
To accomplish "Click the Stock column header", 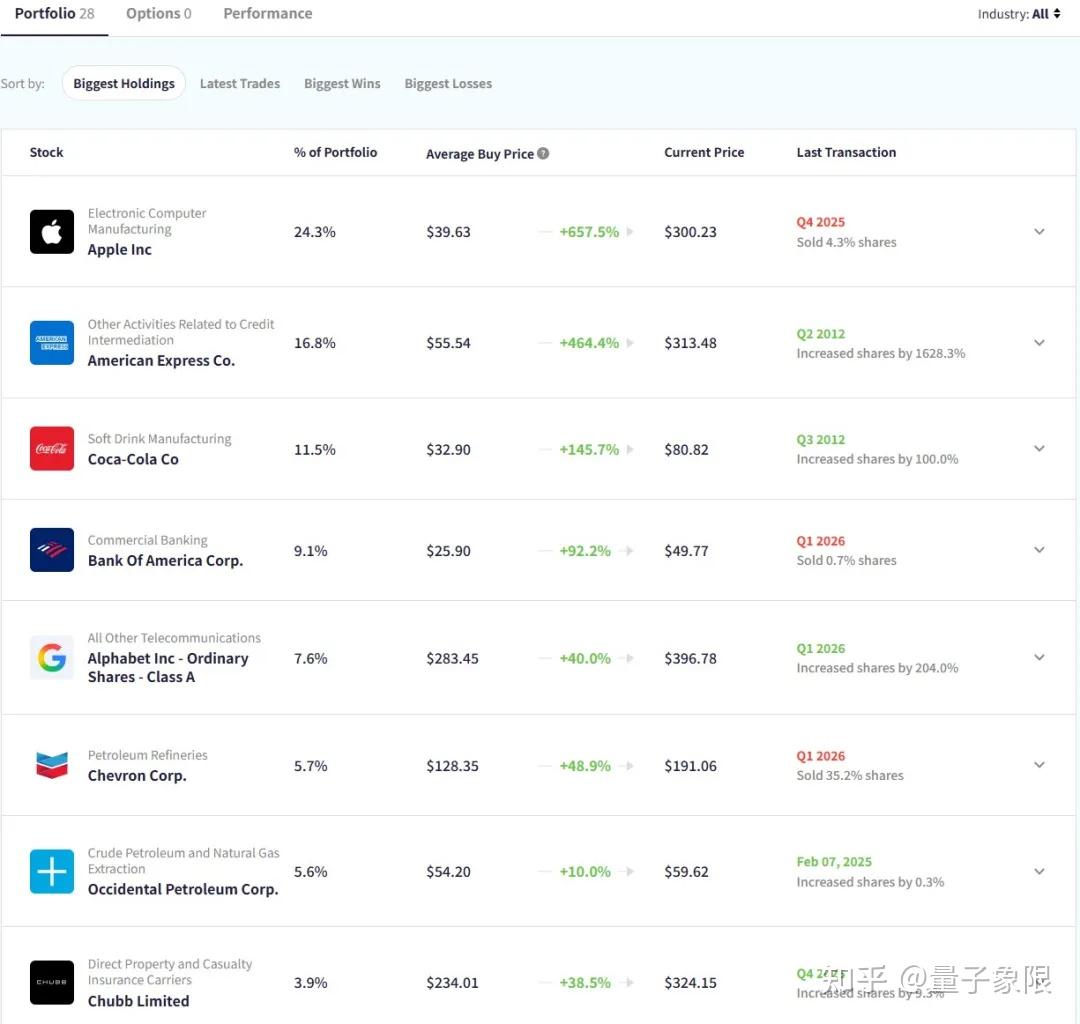I will pos(46,152).
